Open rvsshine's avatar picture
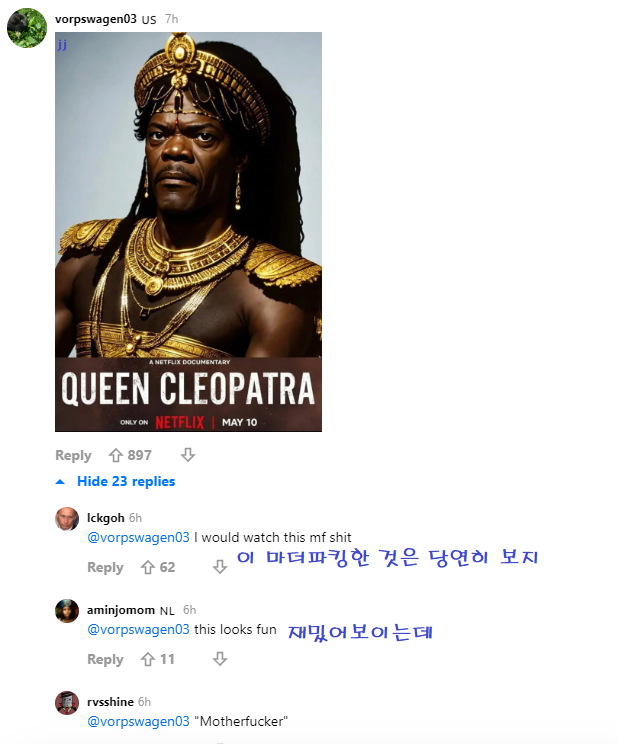618x744 pixels. tap(67, 703)
